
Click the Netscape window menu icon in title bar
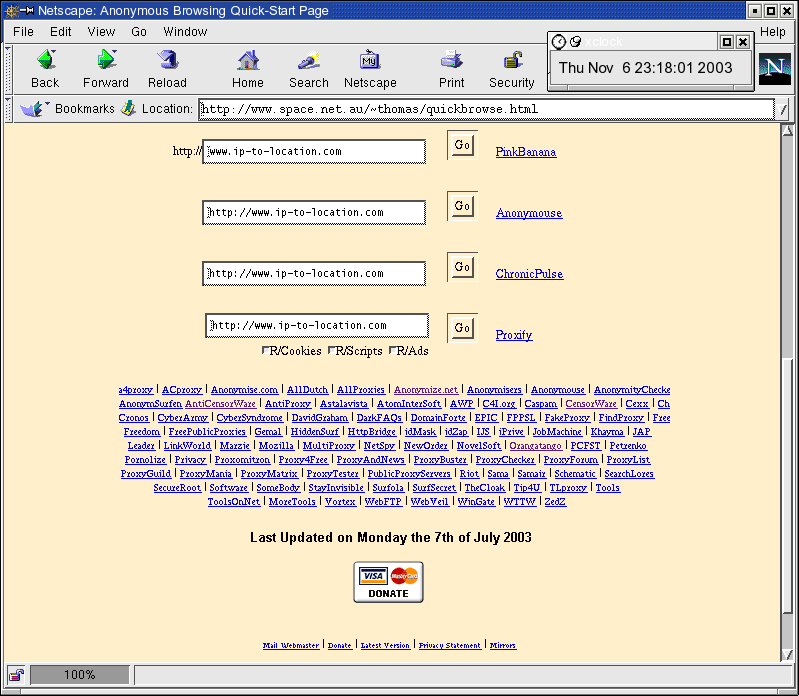pos(12,10)
